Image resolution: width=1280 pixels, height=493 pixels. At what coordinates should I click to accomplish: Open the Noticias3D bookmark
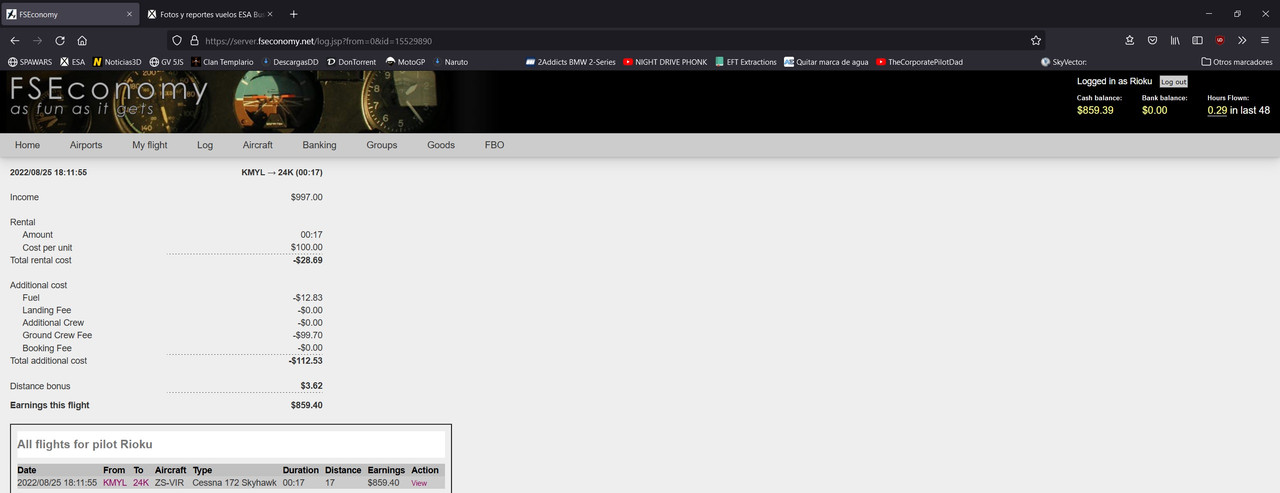tap(117, 62)
